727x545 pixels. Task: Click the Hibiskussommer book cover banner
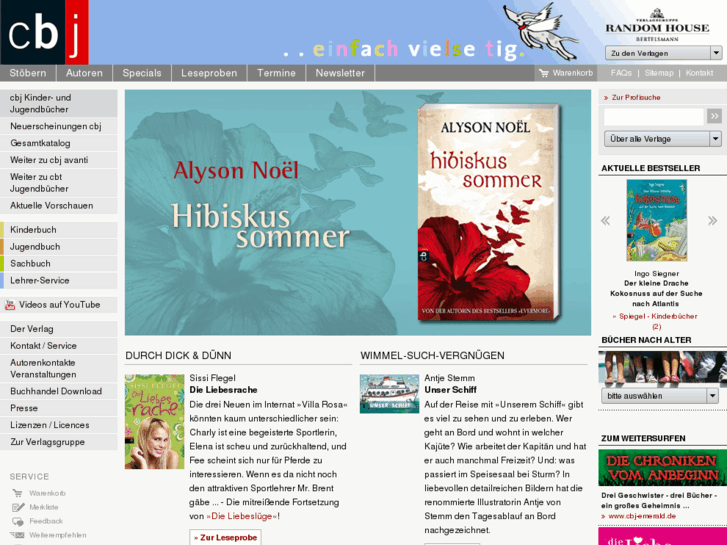[358, 212]
